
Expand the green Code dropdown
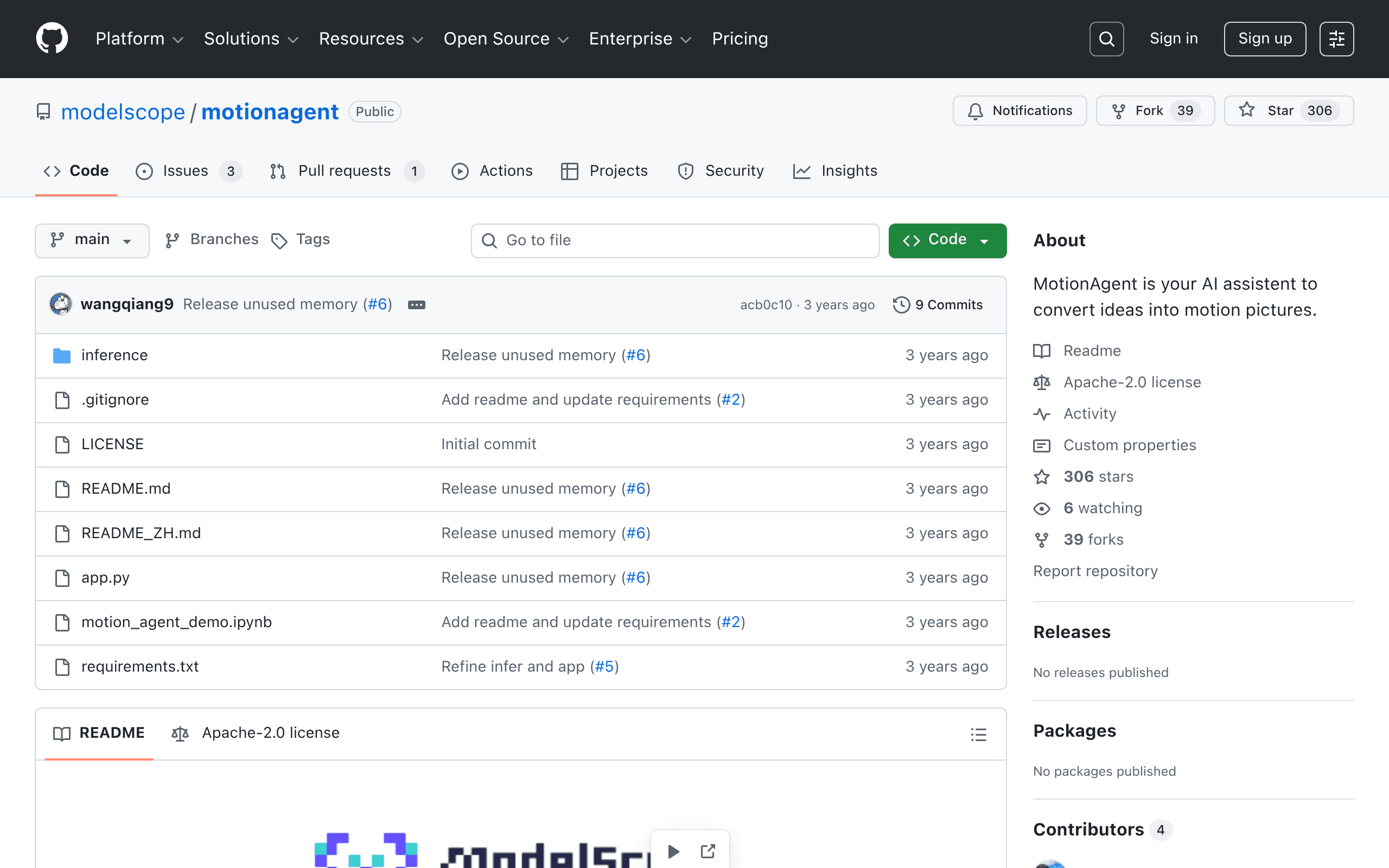point(947,240)
